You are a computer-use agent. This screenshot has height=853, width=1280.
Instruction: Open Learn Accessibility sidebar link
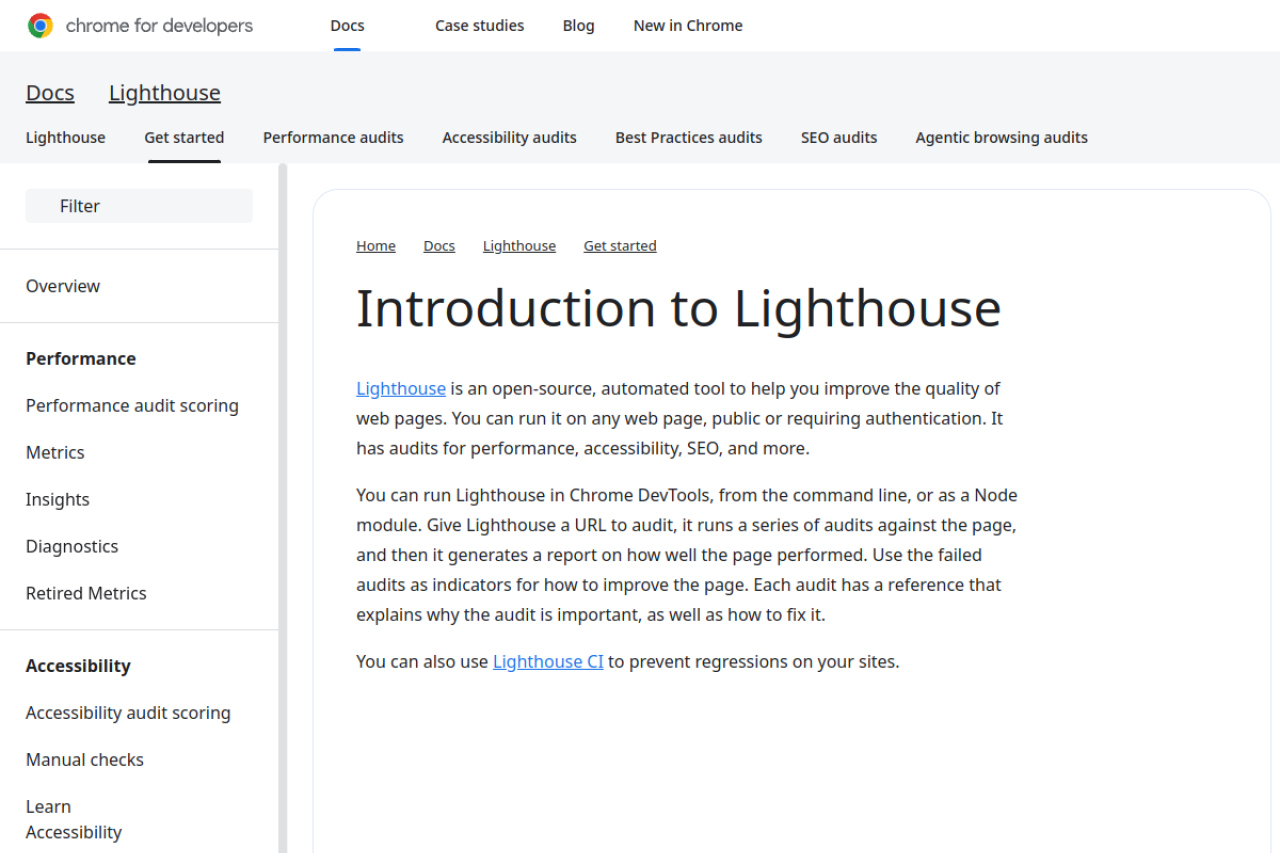pos(74,820)
